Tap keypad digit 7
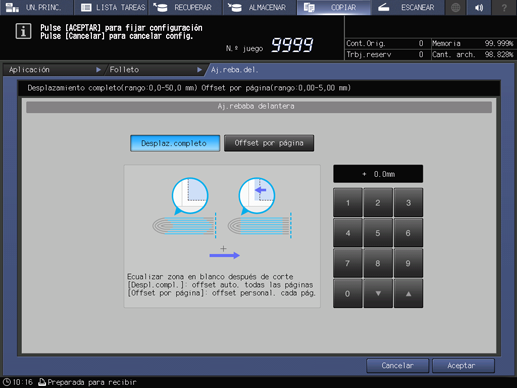The image size is (517, 388). point(348,263)
